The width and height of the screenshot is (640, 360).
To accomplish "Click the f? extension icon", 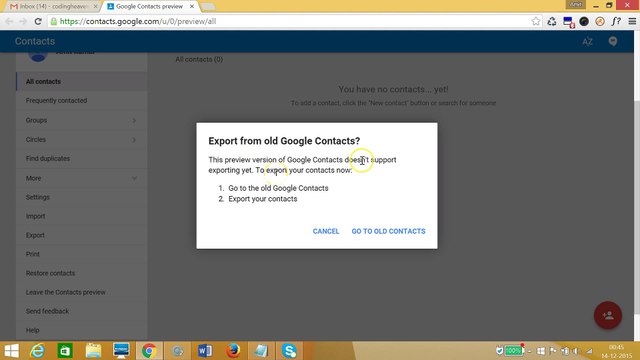I will pyautogui.click(x=616, y=21).
